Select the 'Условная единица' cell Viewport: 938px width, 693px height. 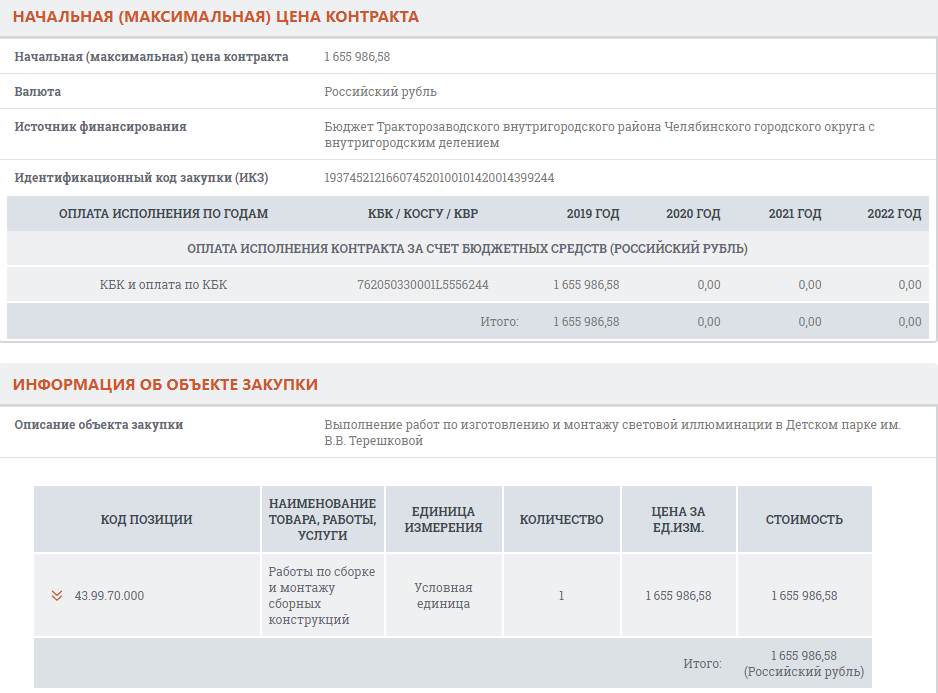443,595
